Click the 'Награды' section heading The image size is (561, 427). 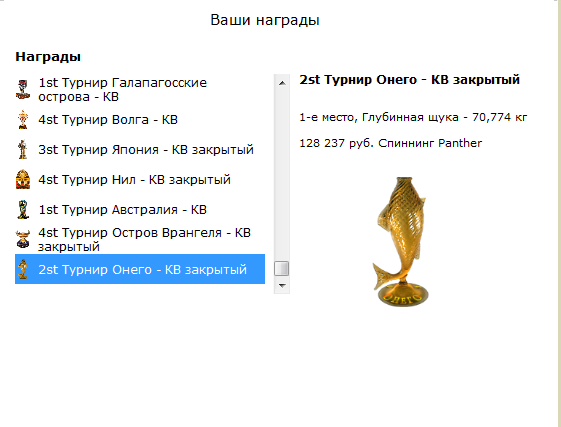(48, 57)
